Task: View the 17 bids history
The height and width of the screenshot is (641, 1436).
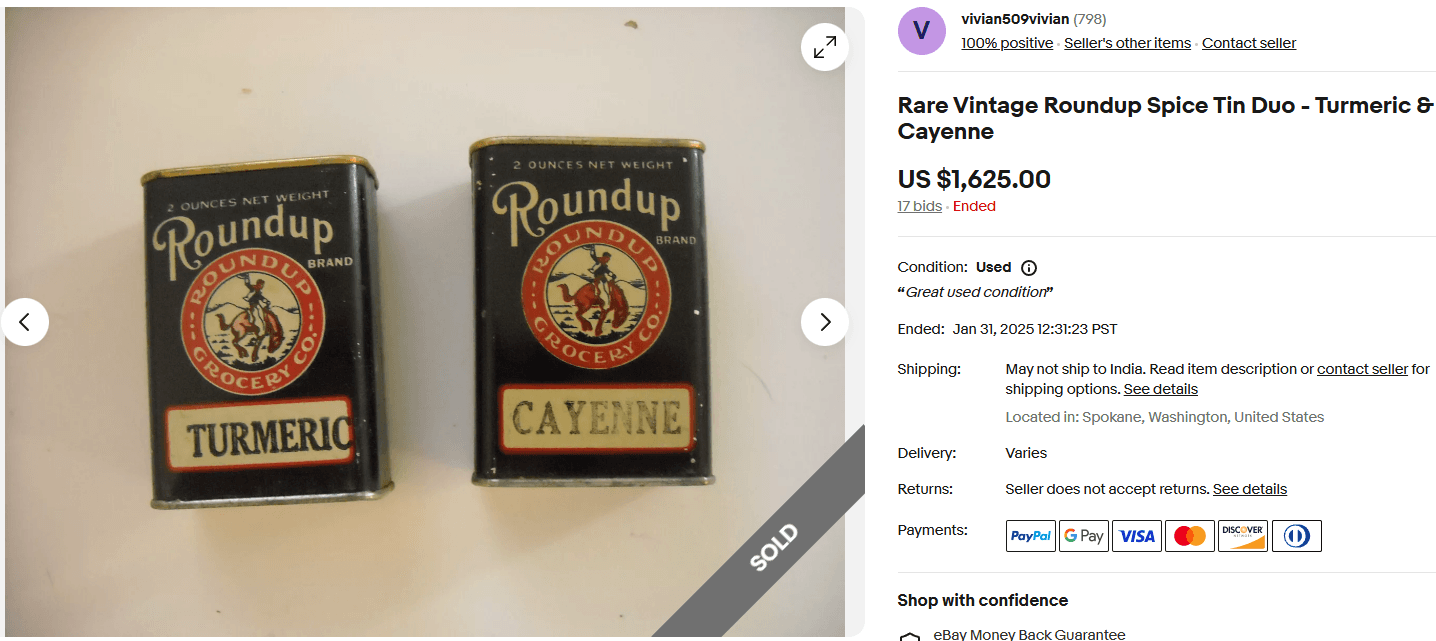Action: [919, 206]
